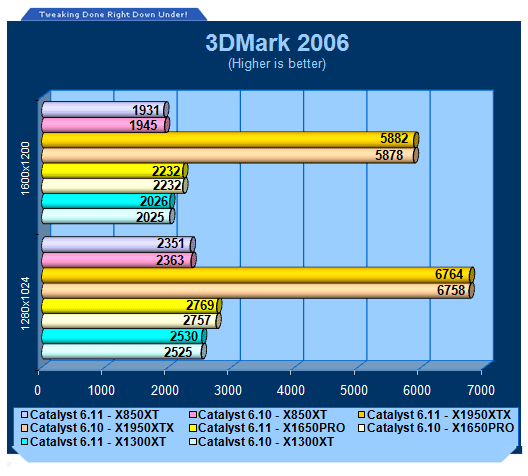
Task: Click the x-axis tick label 4000
Action: [x=291, y=390]
